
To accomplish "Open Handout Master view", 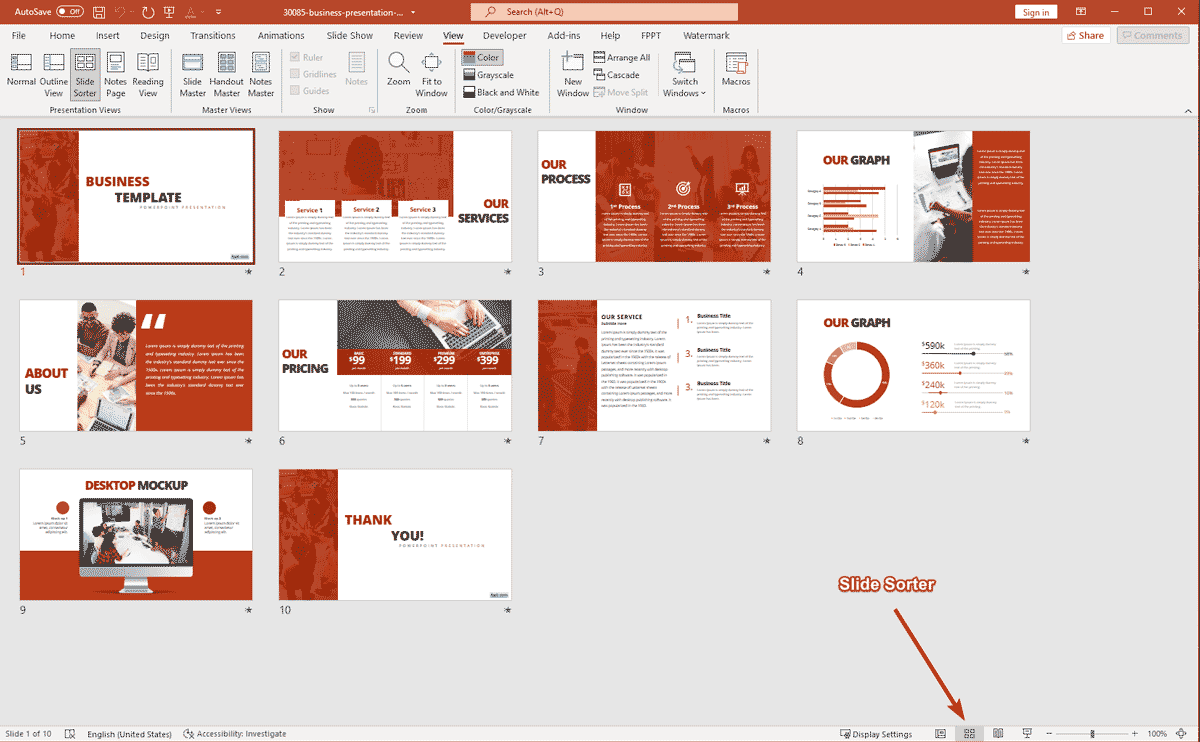I will pyautogui.click(x=227, y=72).
